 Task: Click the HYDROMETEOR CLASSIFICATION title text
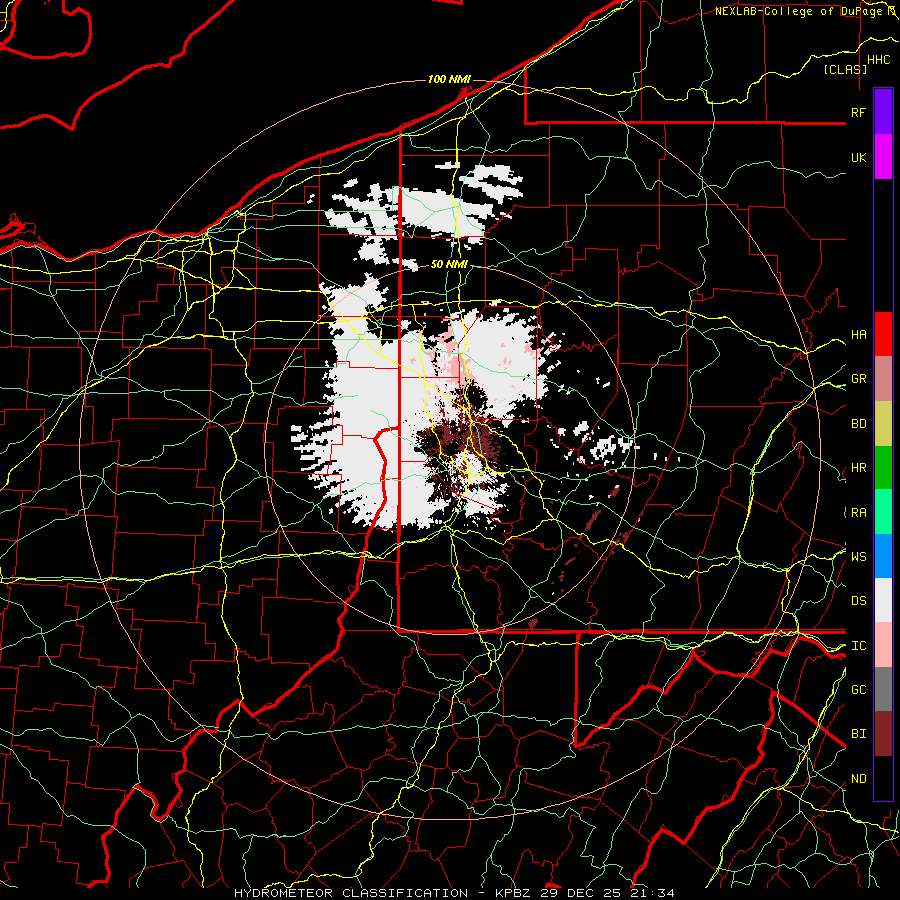(x=351, y=893)
